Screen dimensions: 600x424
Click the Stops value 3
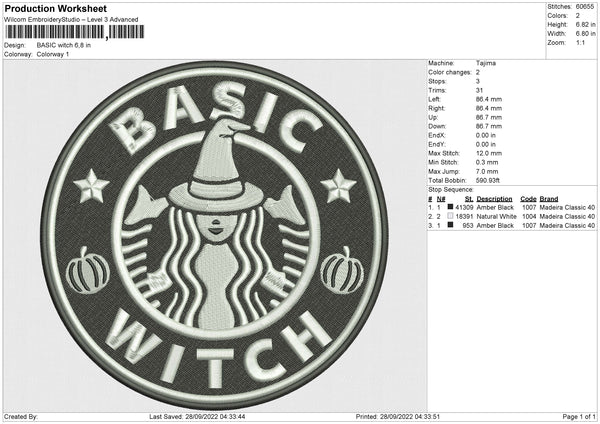click(x=478, y=81)
